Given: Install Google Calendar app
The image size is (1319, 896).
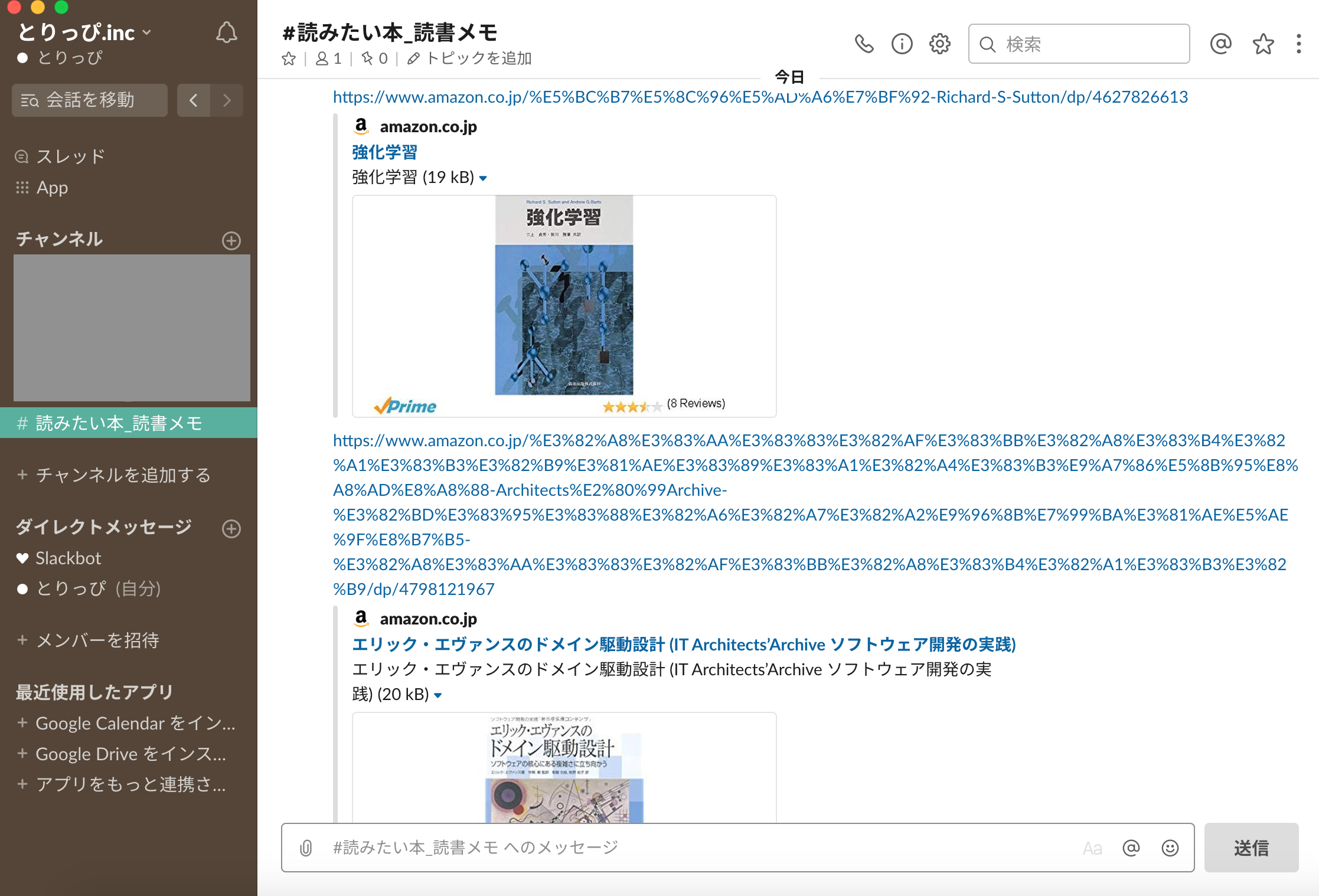Looking at the screenshot, I should tap(126, 723).
